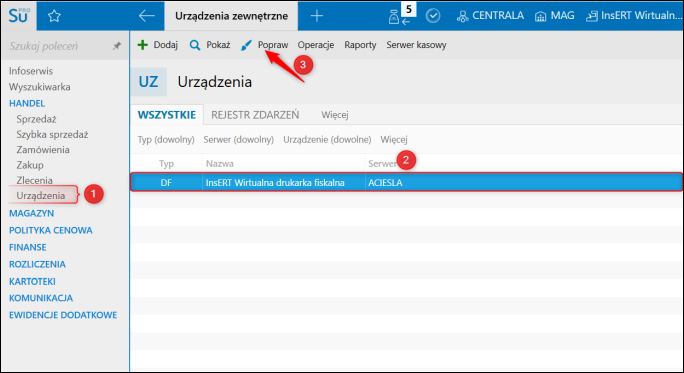Expand the POLITYKA CENOWA section
The width and height of the screenshot is (684, 373).
pyautogui.click(x=51, y=230)
